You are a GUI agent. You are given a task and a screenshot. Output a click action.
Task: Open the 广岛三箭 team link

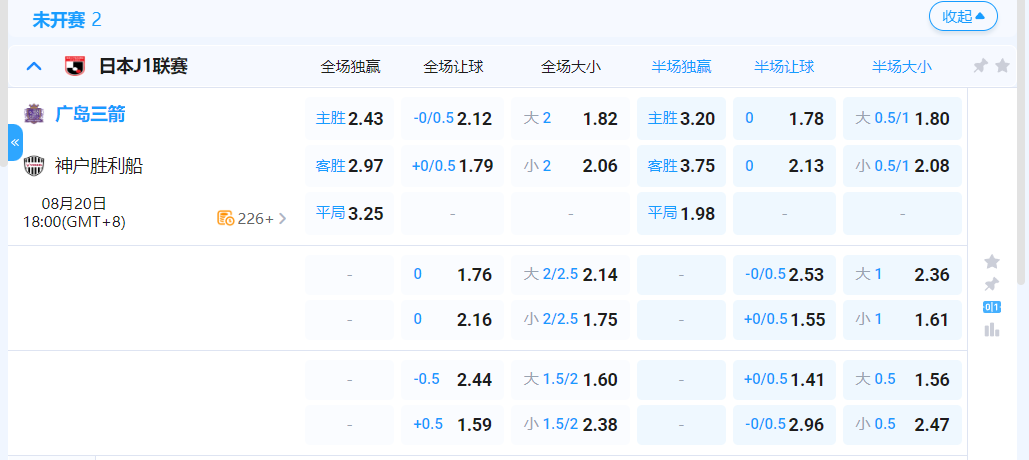[x=90, y=114]
